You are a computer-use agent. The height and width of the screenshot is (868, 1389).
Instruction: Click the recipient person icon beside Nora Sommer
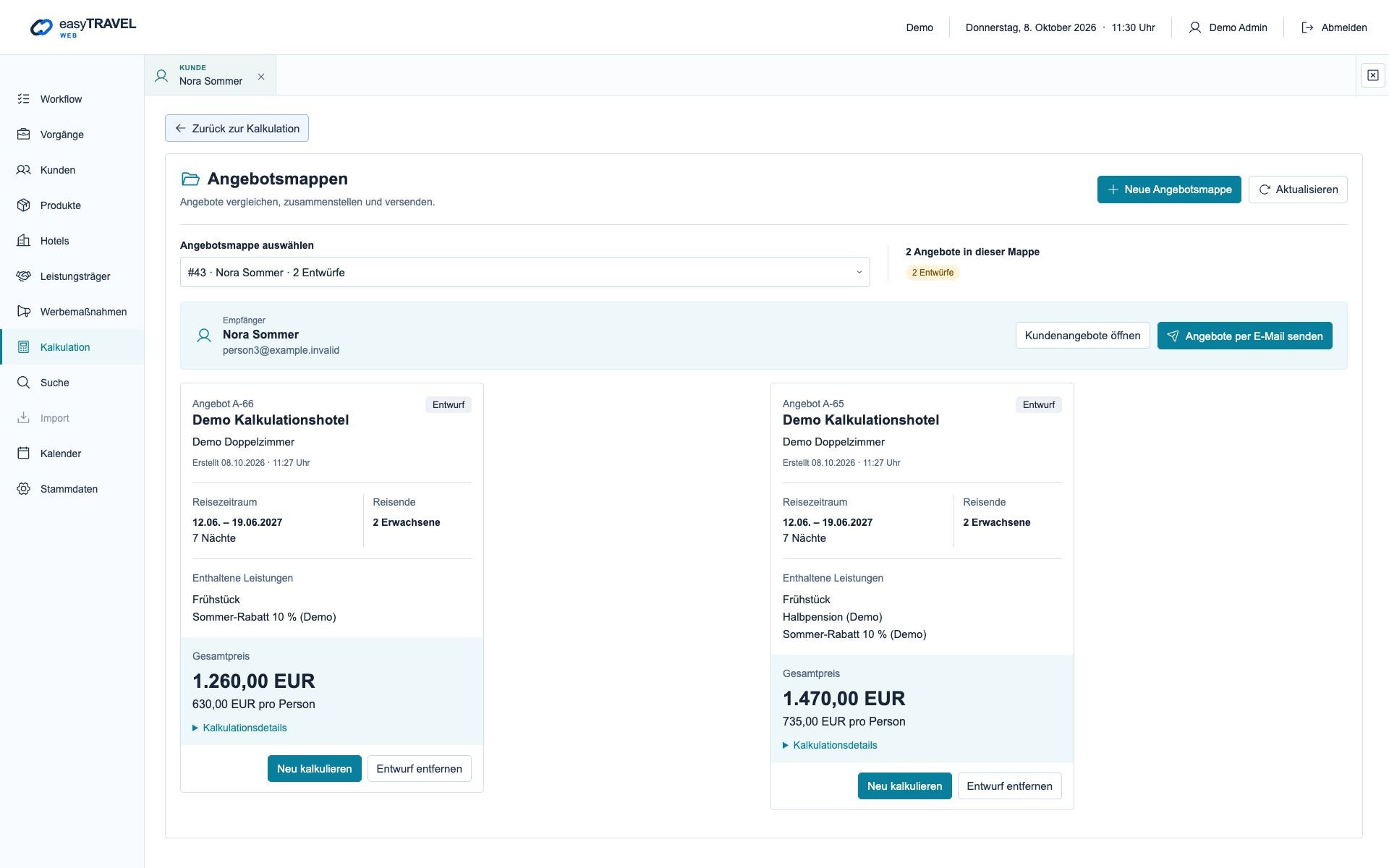pyautogui.click(x=204, y=336)
